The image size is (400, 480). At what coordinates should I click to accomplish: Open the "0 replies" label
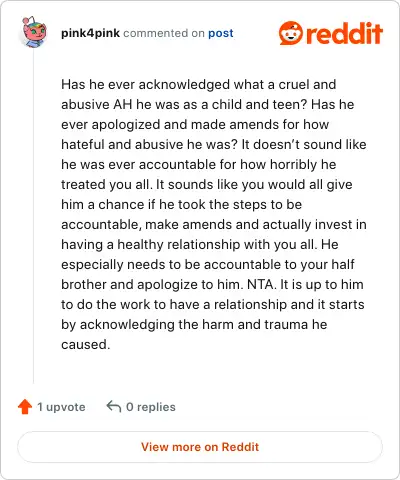(x=151, y=407)
